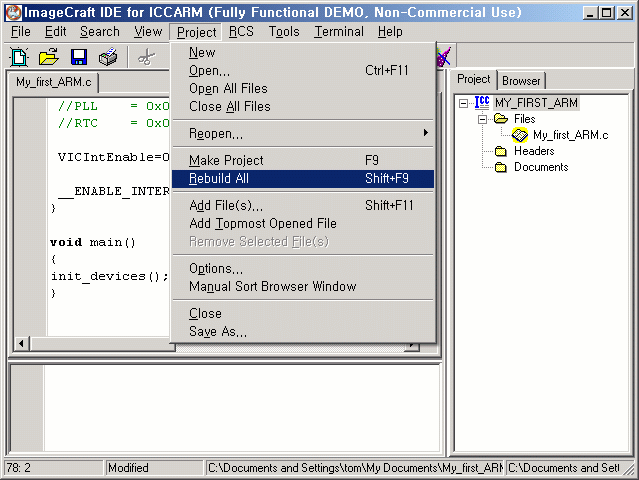Open the File menu

[x=21, y=31]
